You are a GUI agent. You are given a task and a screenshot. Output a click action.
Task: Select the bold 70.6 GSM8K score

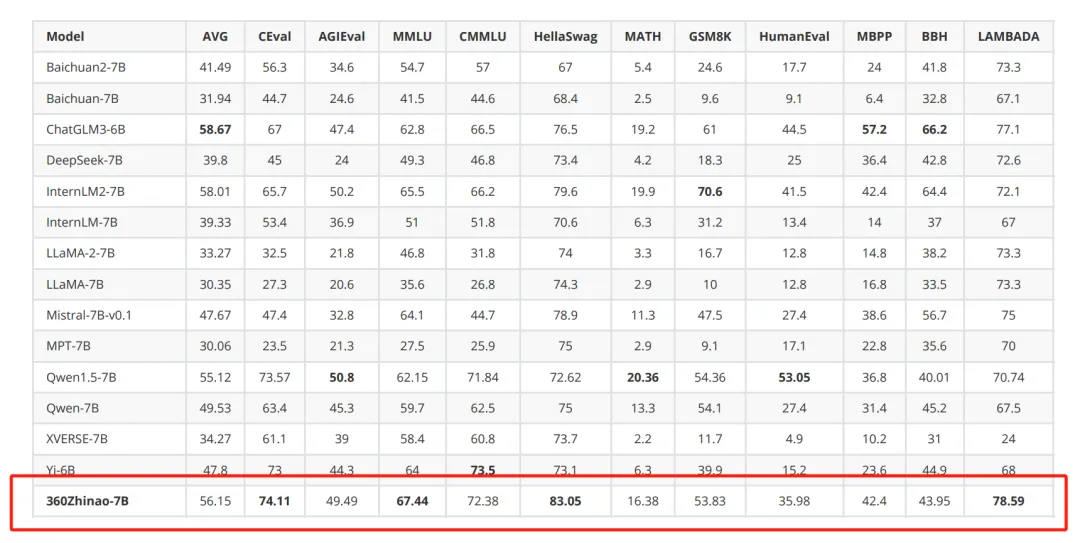click(x=709, y=192)
